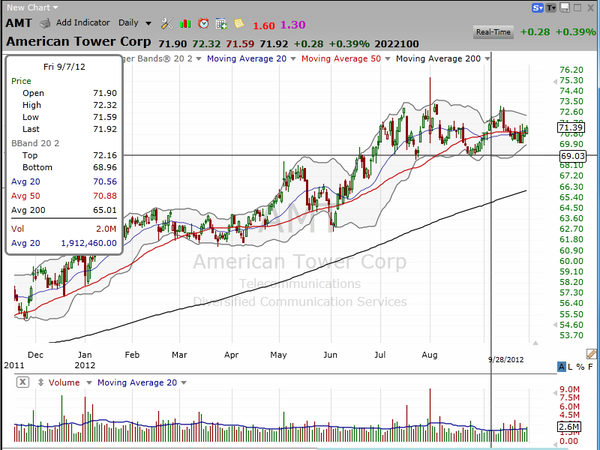
Task: Click the printer icon beside AMT
Action: click(x=45, y=24)
